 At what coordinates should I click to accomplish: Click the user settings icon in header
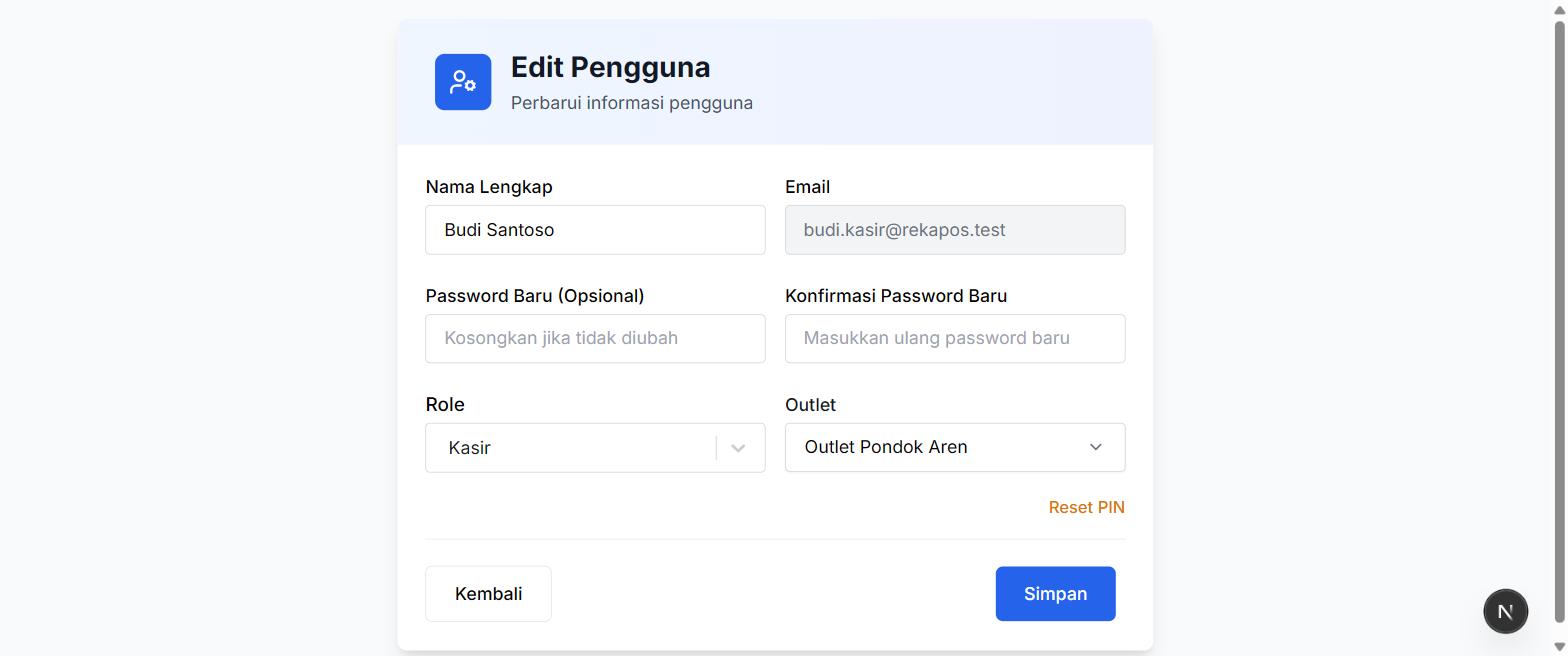tap(463, 82)
